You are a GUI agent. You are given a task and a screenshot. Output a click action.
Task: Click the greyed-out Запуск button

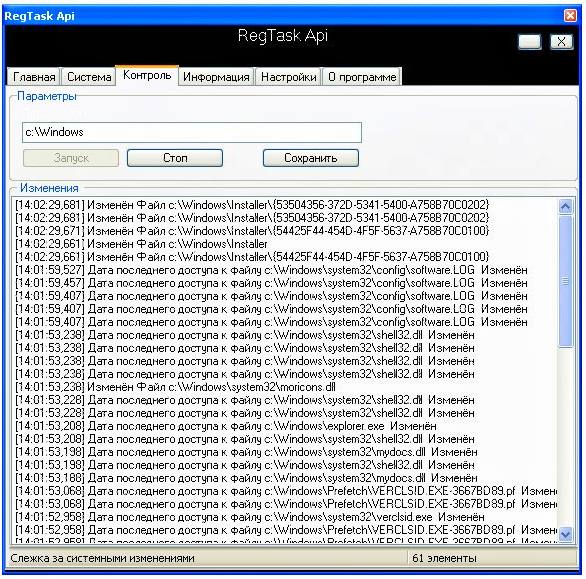71,158
